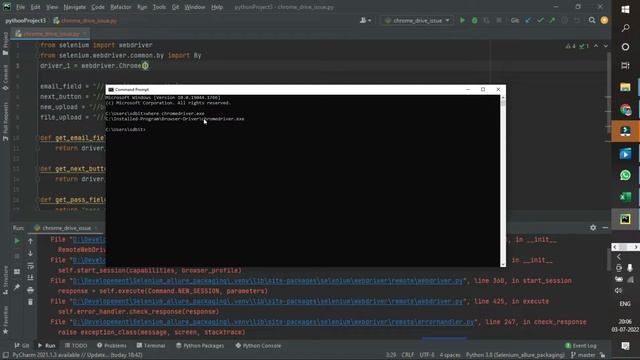The width and height of the screenshot is (640, 360).
Task: Toggle scroll to end in Run output
Action: click(x=30, y=278)
